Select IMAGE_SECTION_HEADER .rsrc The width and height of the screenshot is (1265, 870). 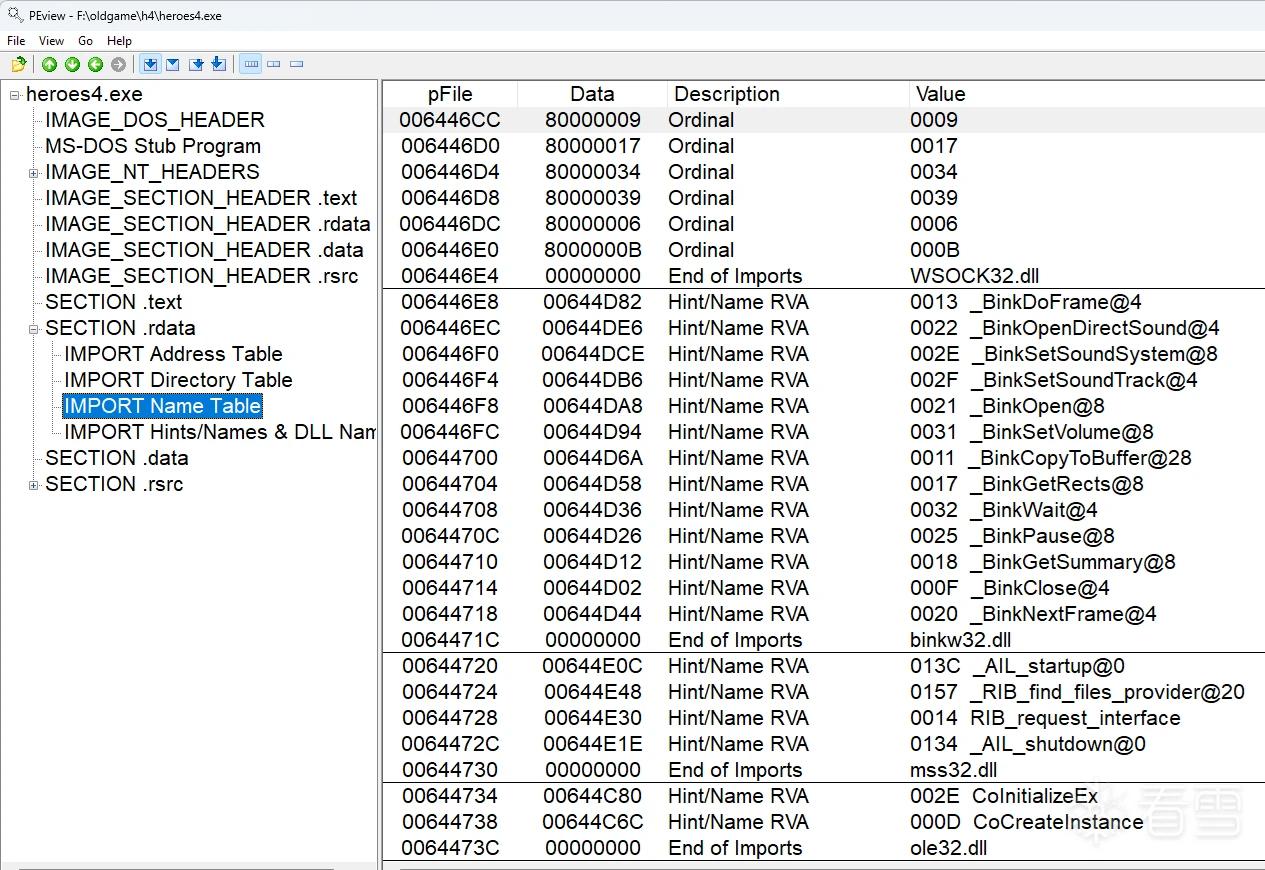pyautogui.click(x=201, y=276)
